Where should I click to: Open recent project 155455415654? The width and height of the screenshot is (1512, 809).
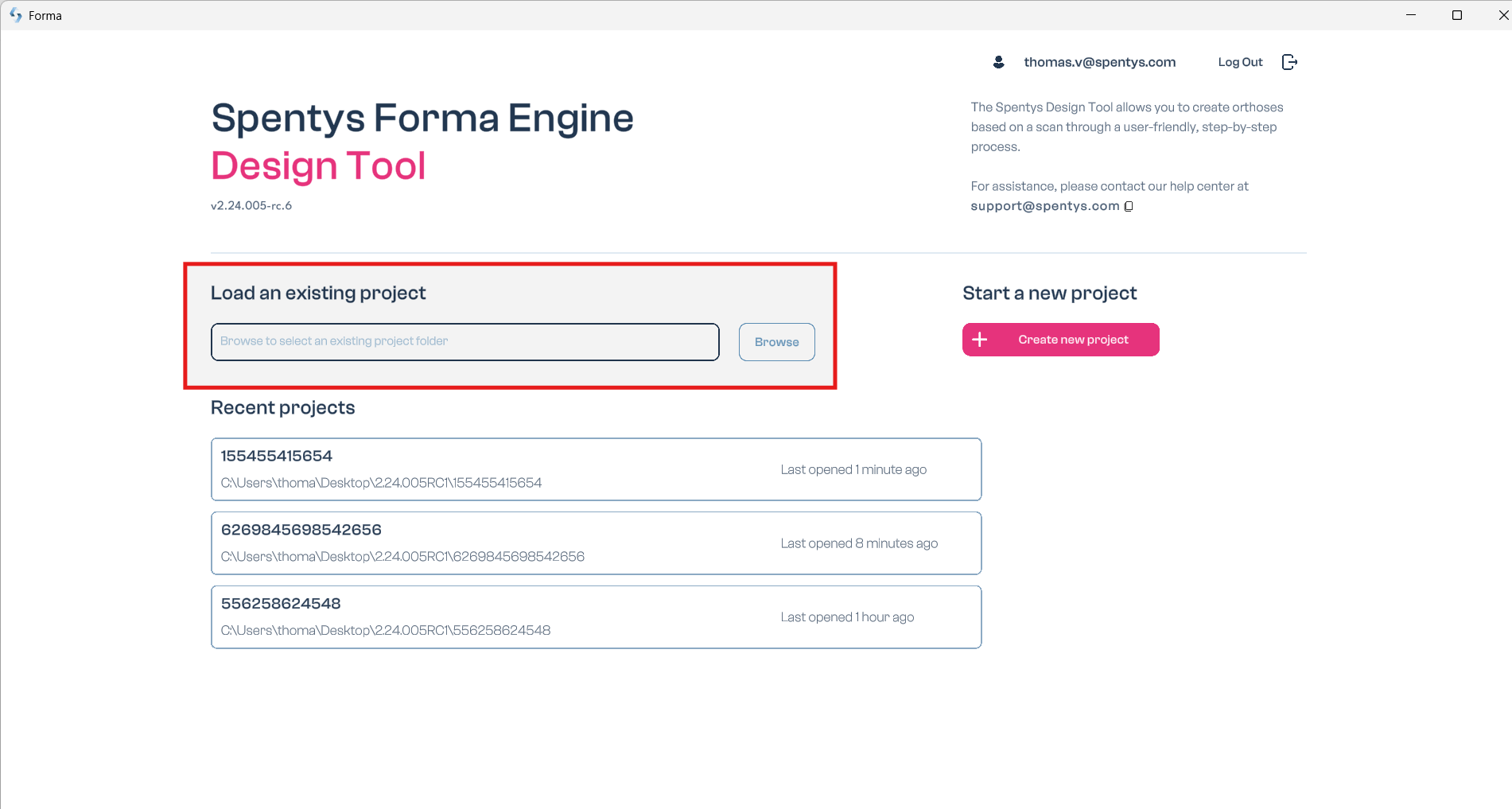point(597,469)
